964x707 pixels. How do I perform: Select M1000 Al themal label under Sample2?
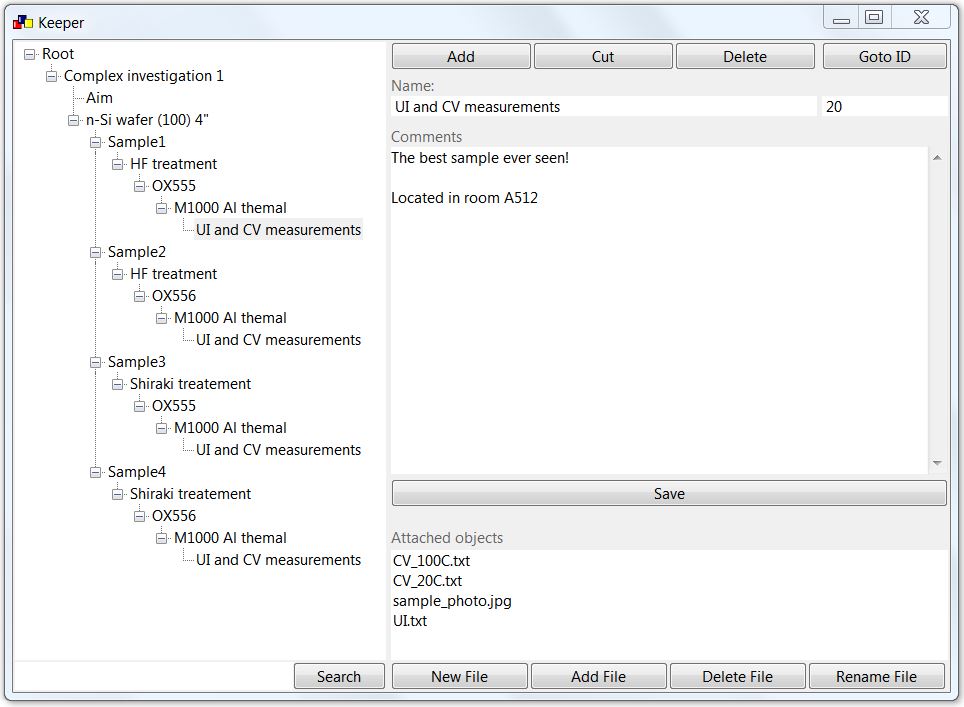click(x=230, y=318)
